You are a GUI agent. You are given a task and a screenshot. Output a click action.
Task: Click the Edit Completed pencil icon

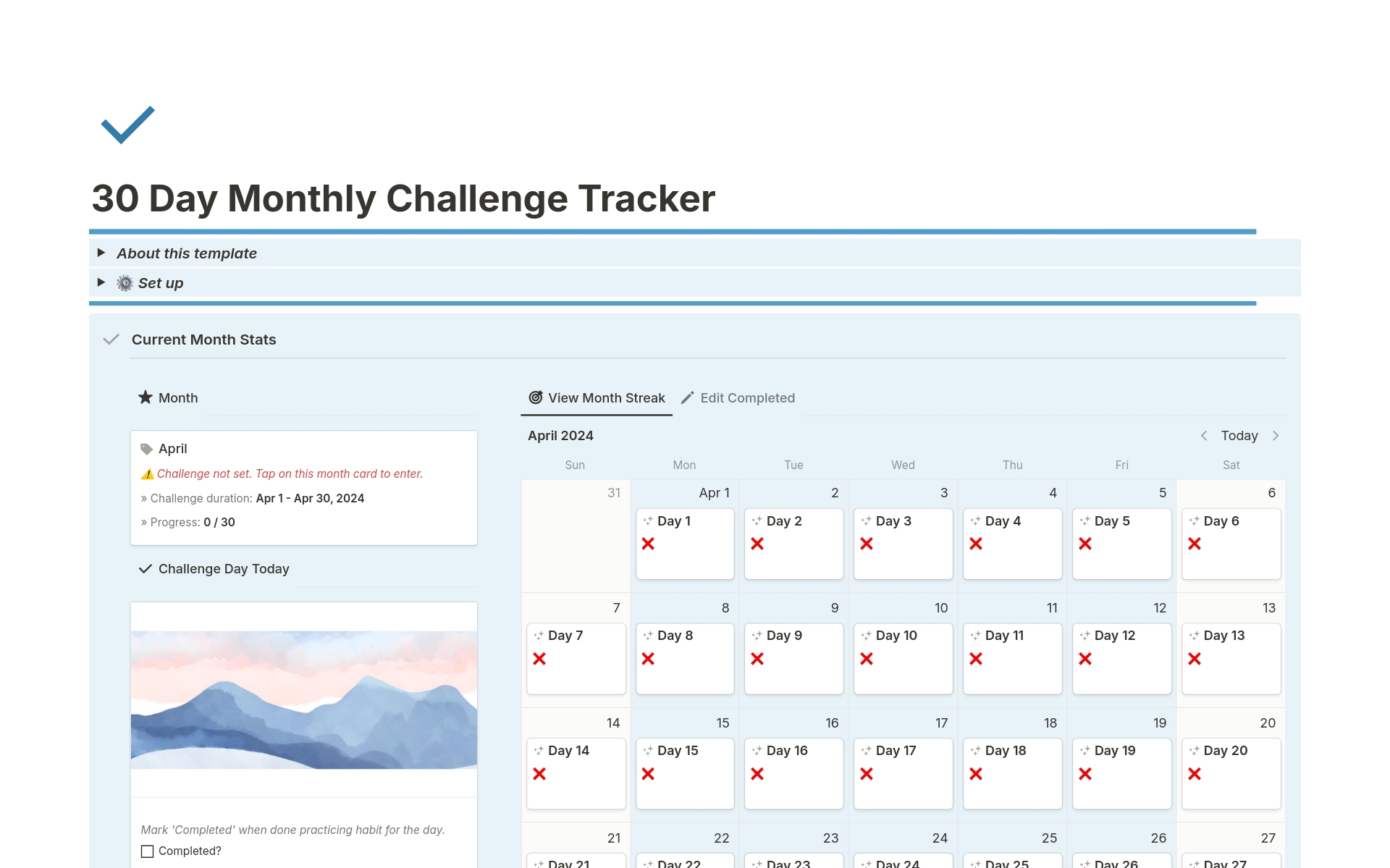click(x=690, y=398)
